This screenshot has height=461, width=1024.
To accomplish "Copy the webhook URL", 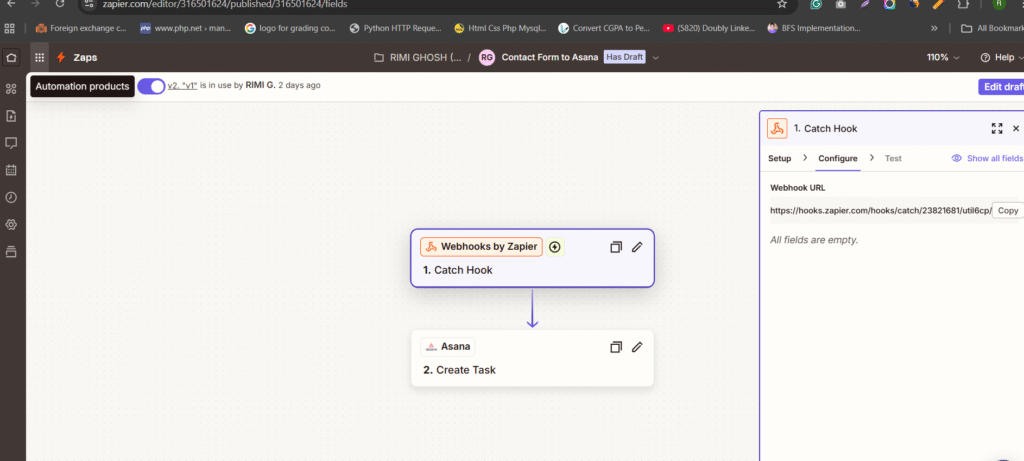I will 1008,210.
